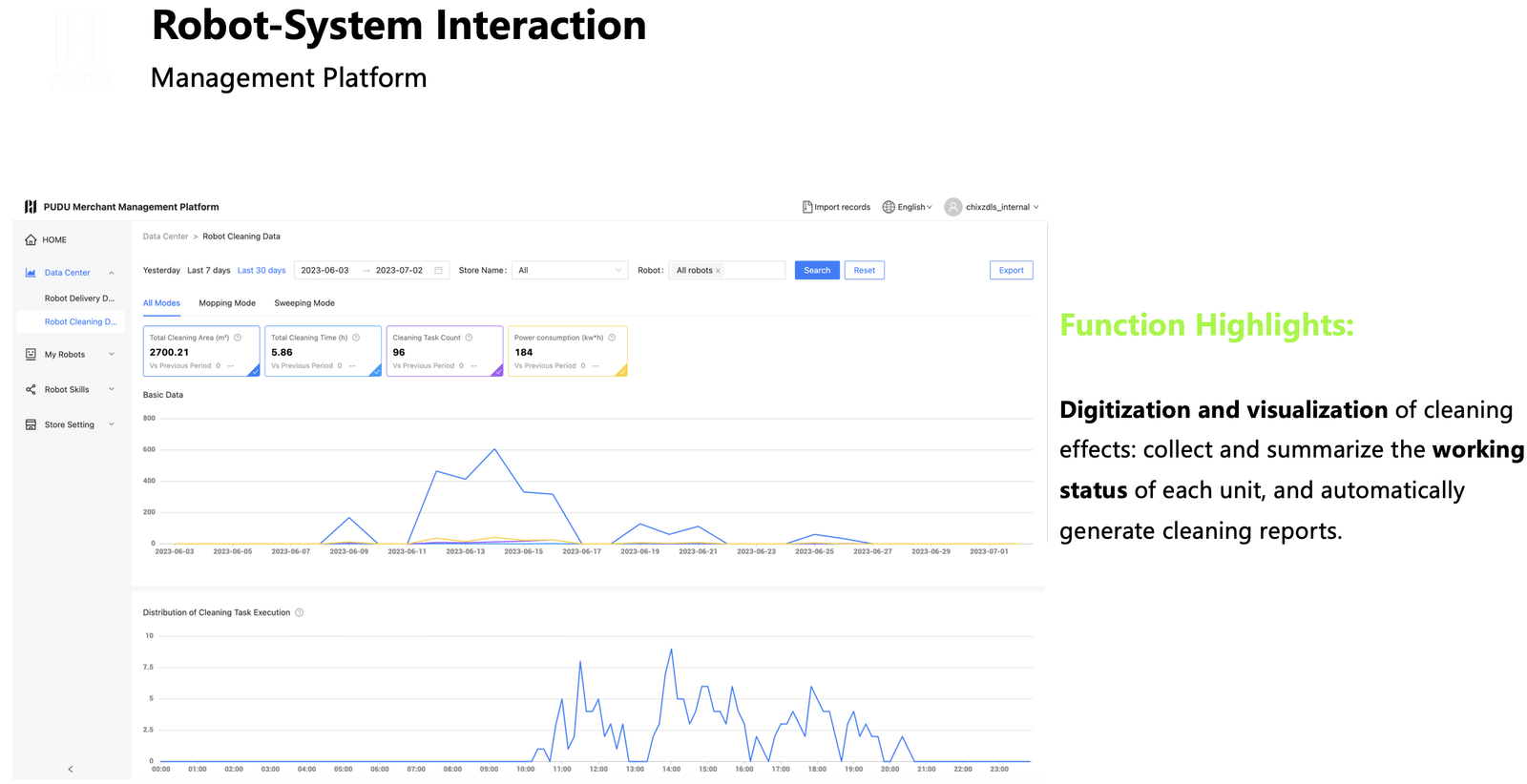Toggle the Cleaning Task Count data card
This screenshot has width=1527, height=784.
(445, 351)
